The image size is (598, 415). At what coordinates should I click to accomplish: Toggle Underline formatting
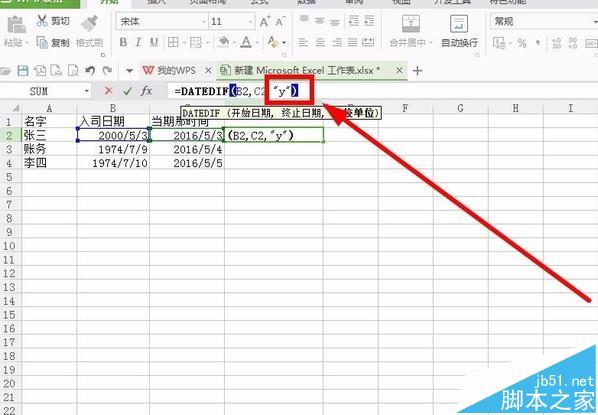154,42
